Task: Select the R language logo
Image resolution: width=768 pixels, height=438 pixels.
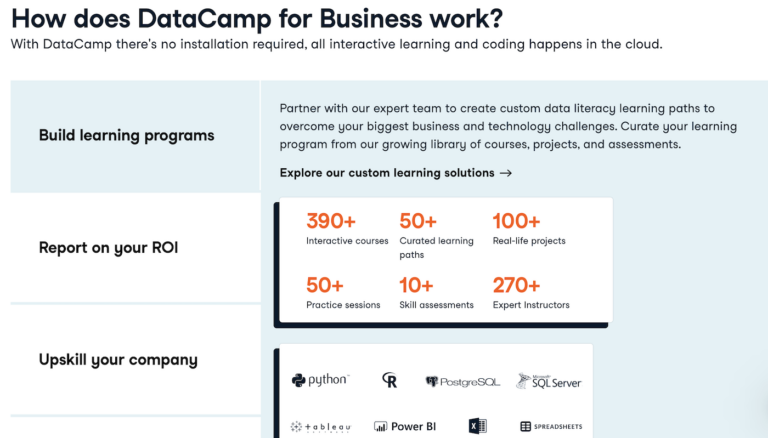Action: (390, 380)
